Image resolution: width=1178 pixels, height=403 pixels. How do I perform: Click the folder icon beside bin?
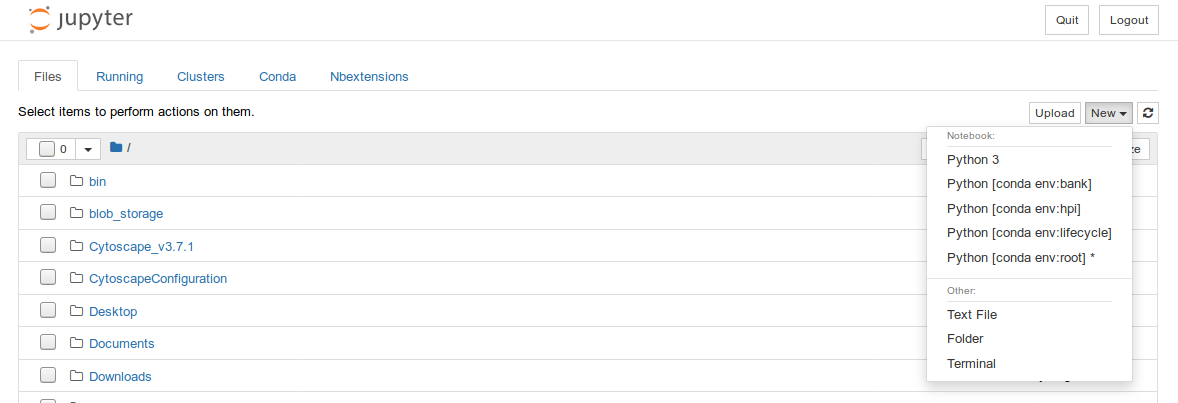[x=76, y=181]
